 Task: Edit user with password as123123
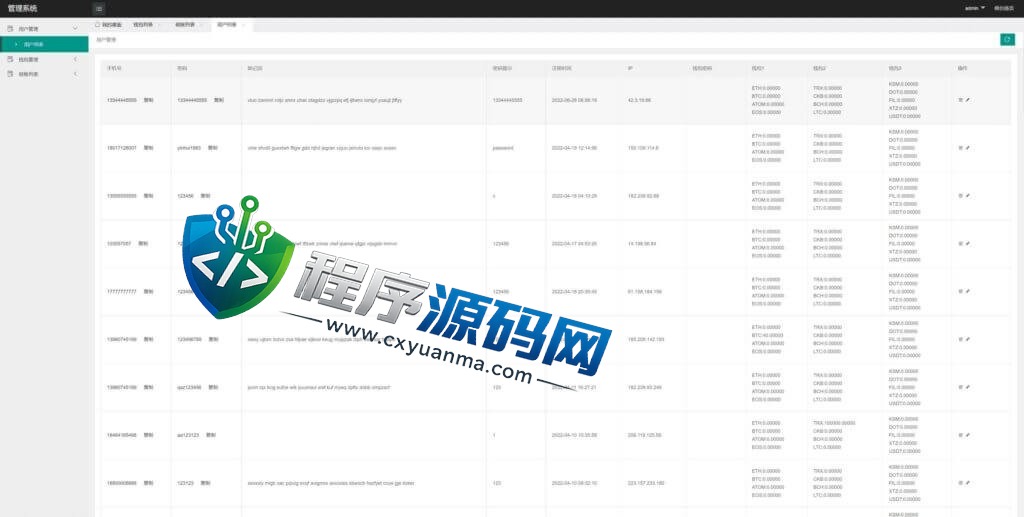coord(967,435)
